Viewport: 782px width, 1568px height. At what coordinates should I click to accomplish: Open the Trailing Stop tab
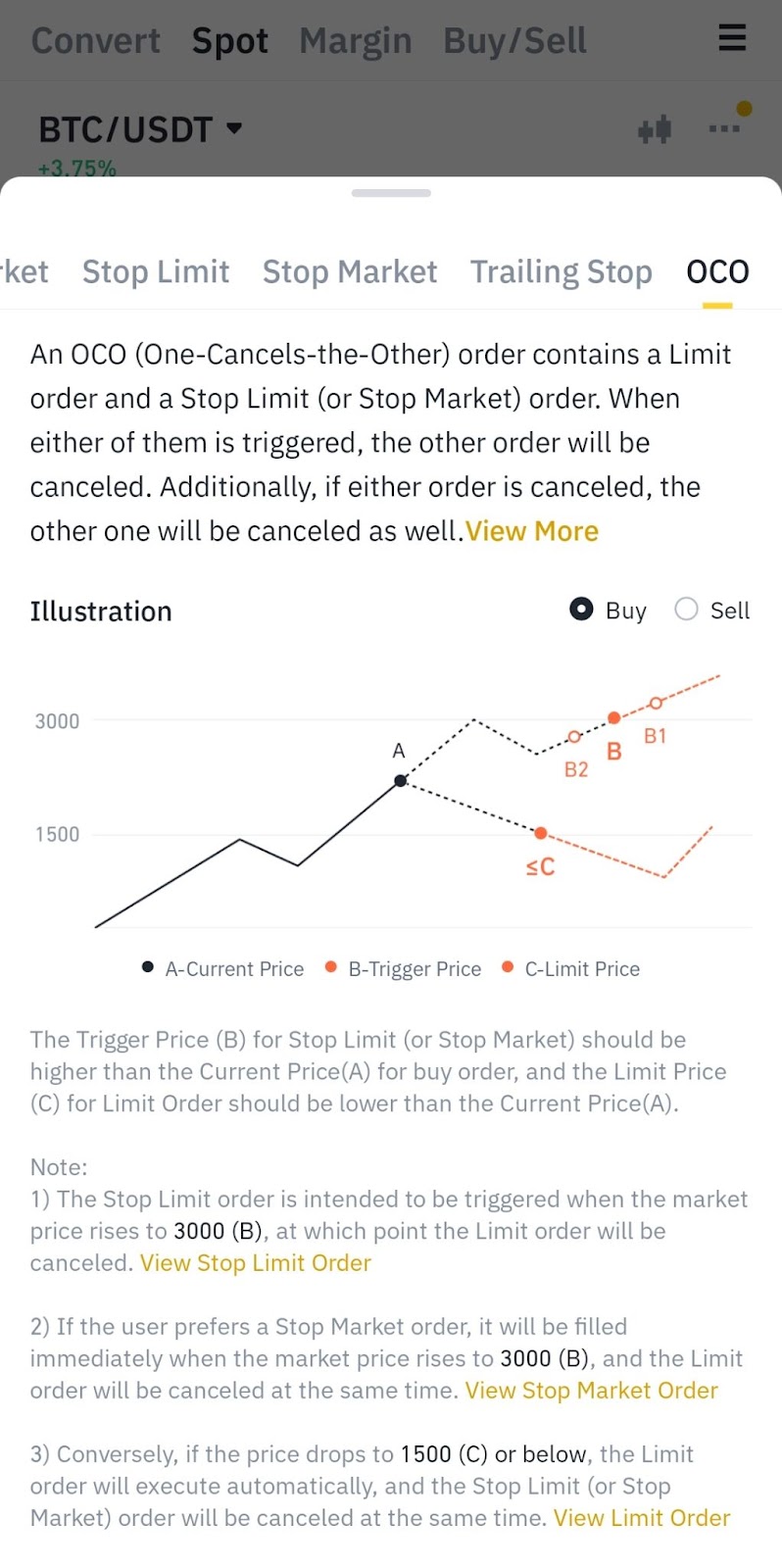561,271
